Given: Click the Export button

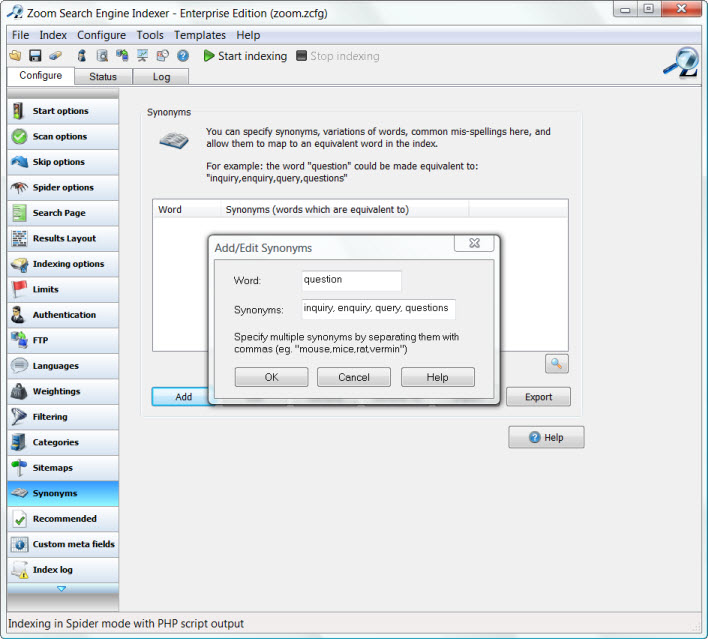Looking at the screenshot, I should click(x=538, y=397).
